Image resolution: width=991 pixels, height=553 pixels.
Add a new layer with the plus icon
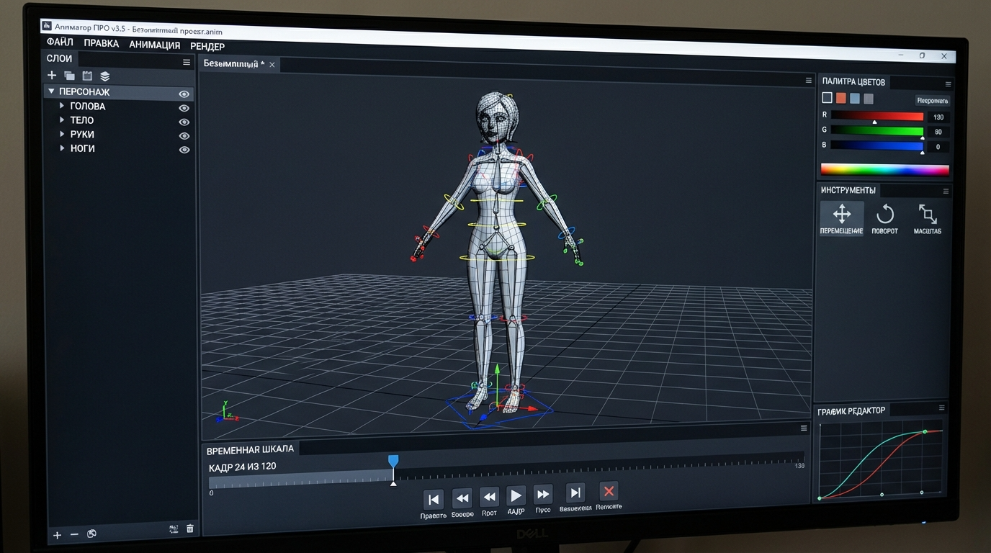point(52,76)
